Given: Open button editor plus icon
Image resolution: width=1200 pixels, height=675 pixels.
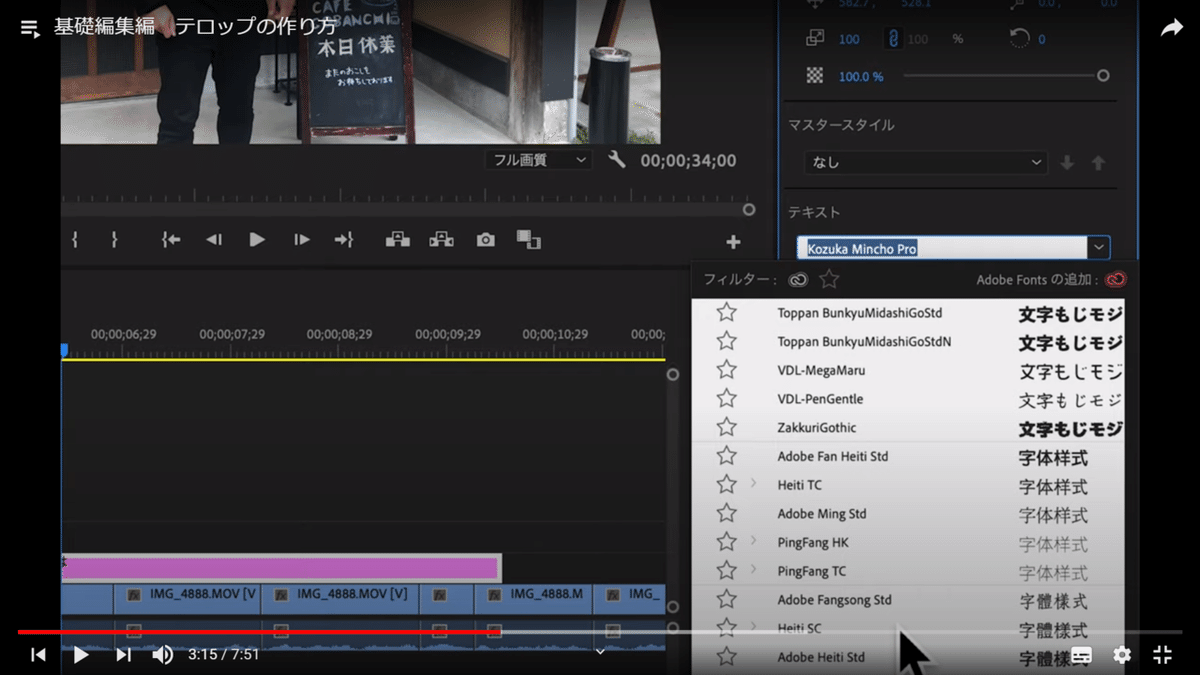Looking at the screenshot, I should [733, 242].
